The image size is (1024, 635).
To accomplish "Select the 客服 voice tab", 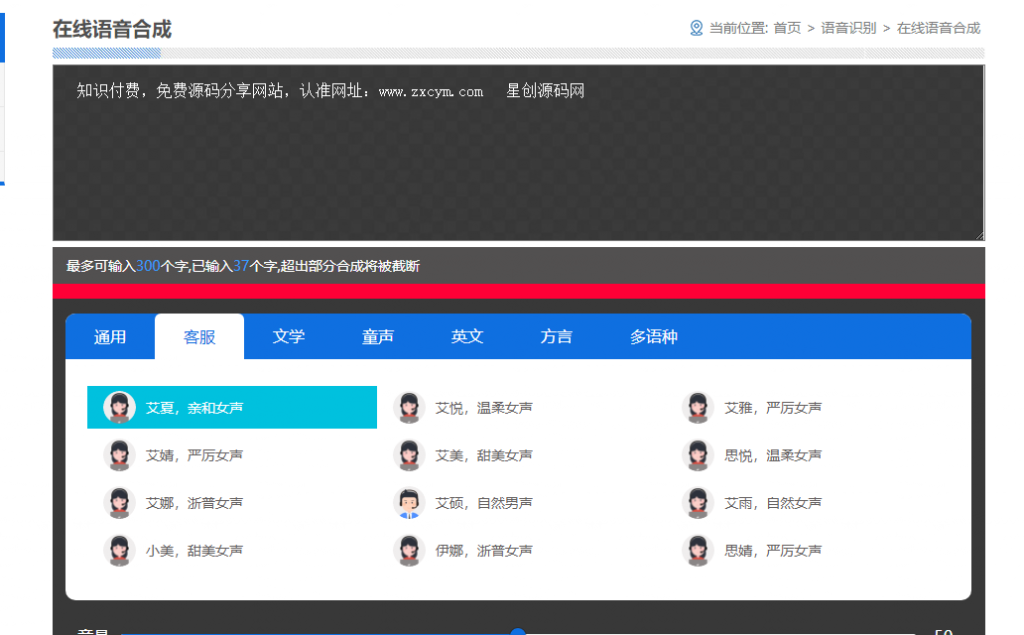I will (x=199, y=337).
